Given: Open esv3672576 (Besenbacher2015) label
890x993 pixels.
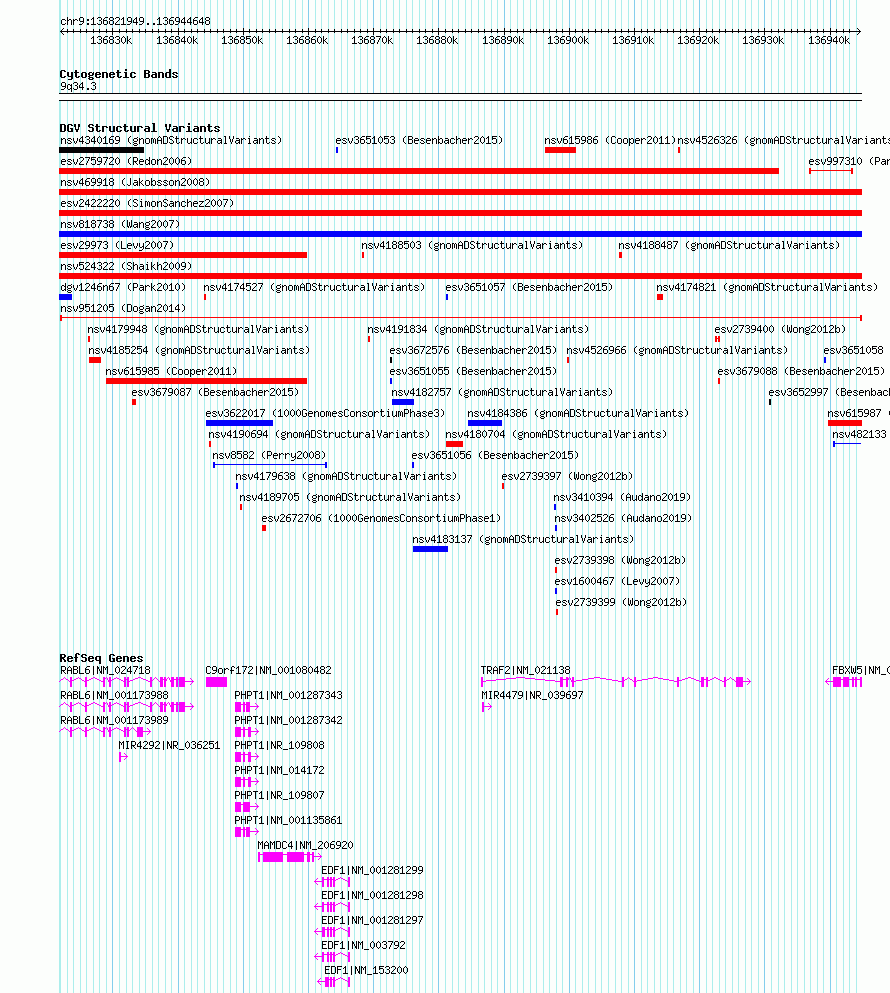Looking at the screenshot, I should (x=473, y=350).
